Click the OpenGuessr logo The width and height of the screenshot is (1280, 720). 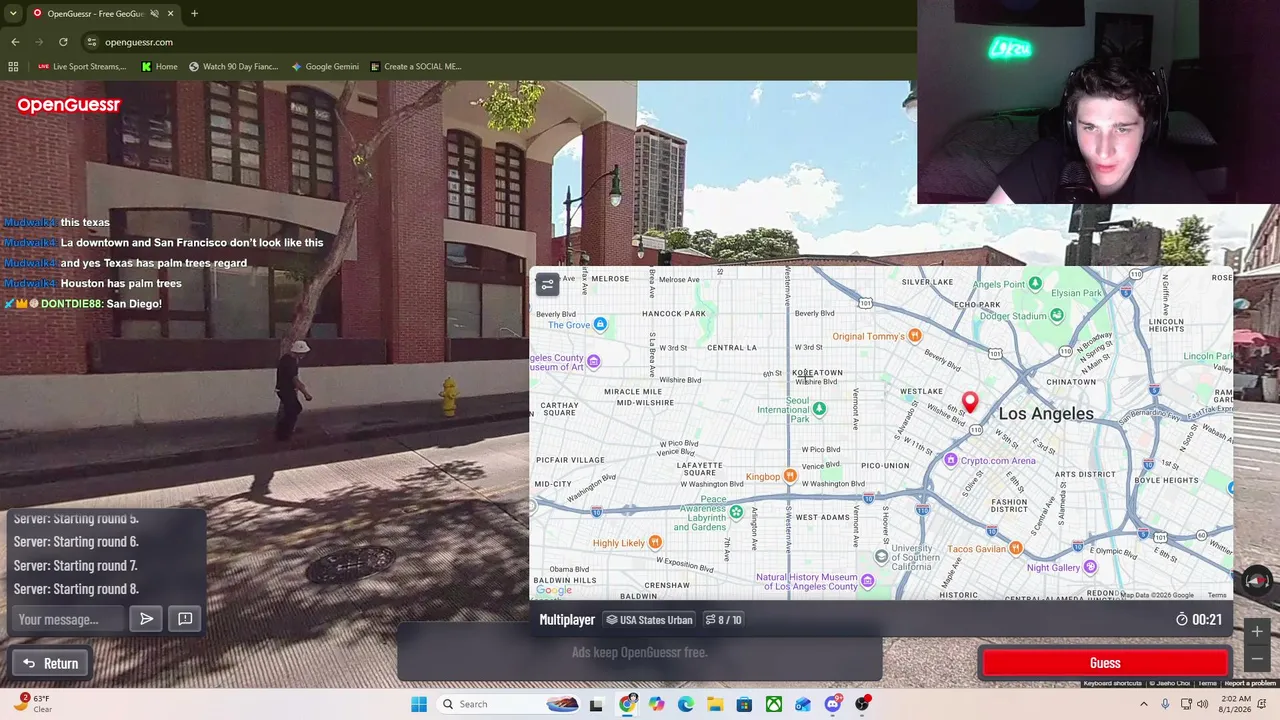pos(68,105)
